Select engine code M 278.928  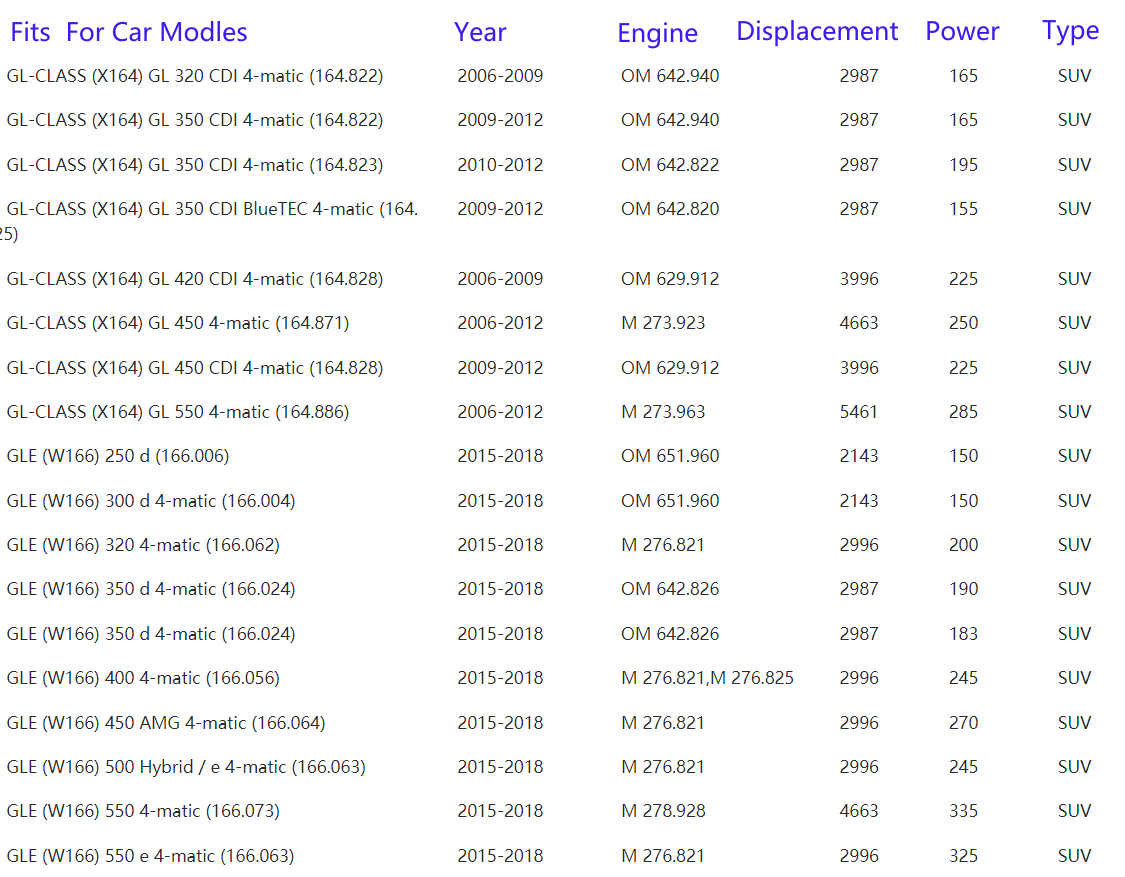point(663,811)
